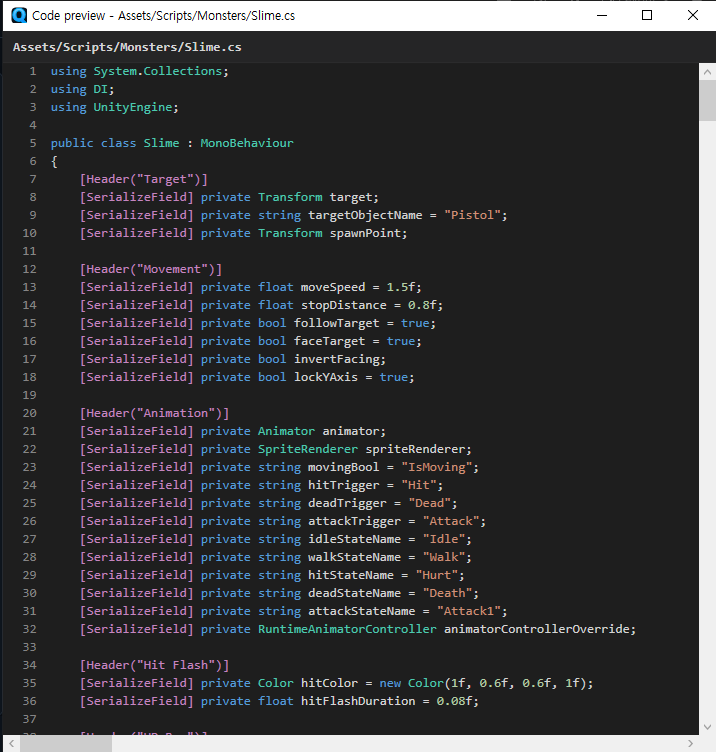This screenshot has height=752, width=716.
Task: Click the value '0.08f' on line 36
Action: [454, 701]
